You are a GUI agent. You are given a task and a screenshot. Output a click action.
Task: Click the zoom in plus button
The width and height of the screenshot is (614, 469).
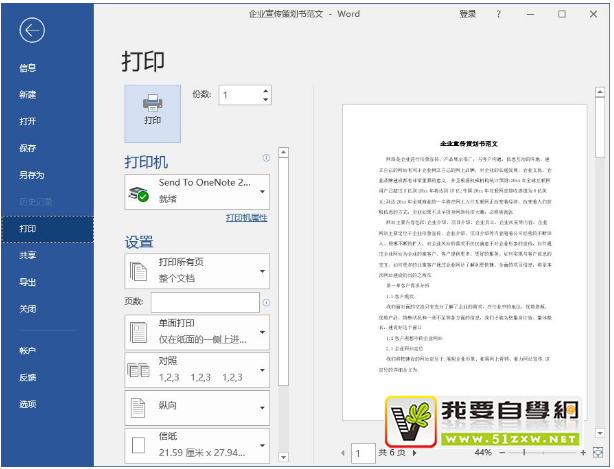click(x=582, y=453)
